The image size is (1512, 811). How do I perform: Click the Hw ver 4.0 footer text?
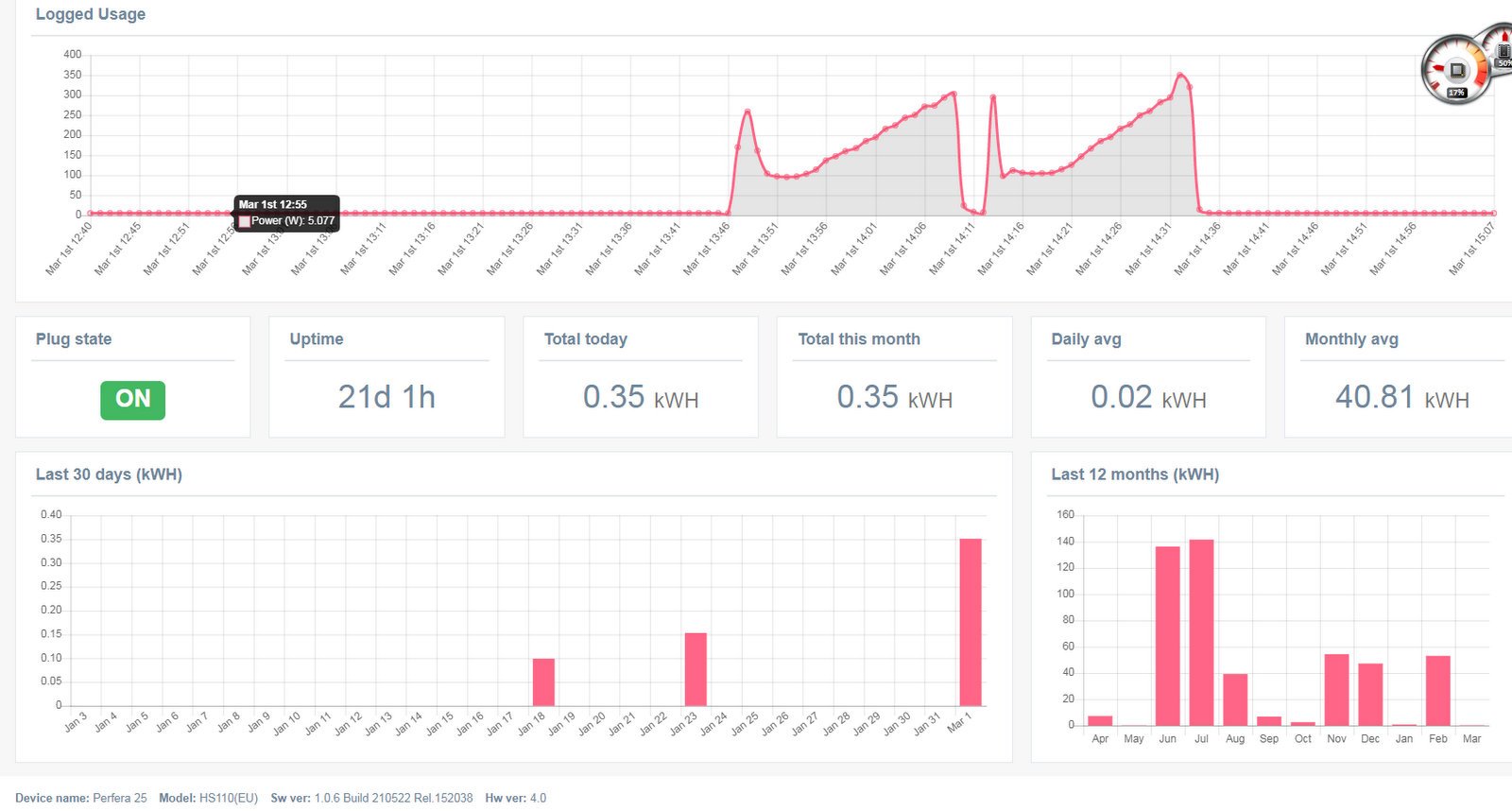tap(516, 798)
